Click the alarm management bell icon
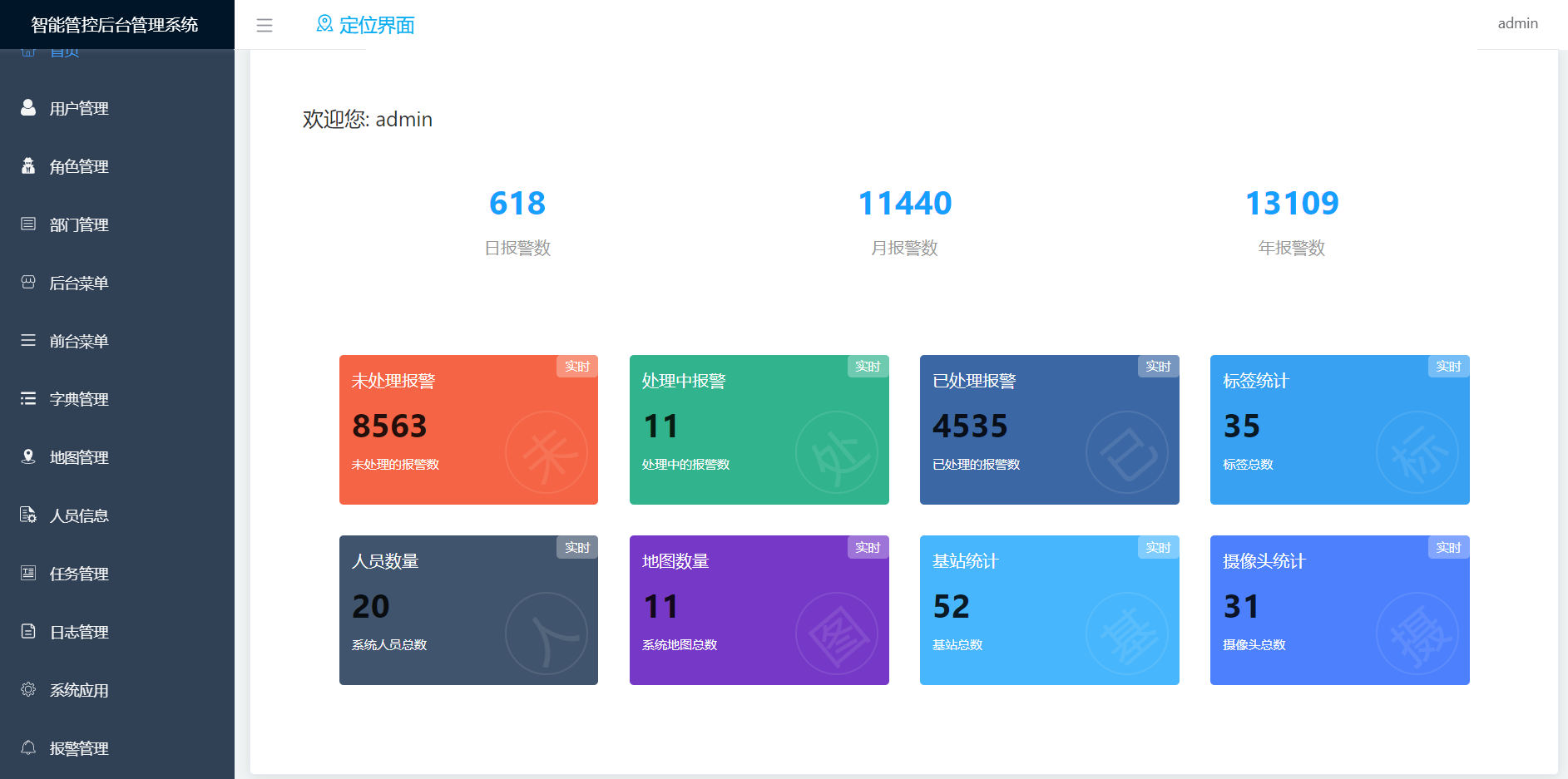The image size is (1568, 779). coord(28,747)
